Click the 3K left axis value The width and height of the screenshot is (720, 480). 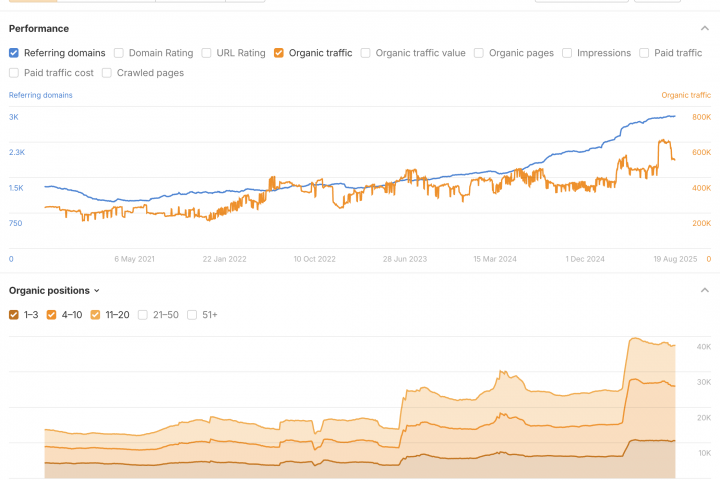[x=14, y=117]
